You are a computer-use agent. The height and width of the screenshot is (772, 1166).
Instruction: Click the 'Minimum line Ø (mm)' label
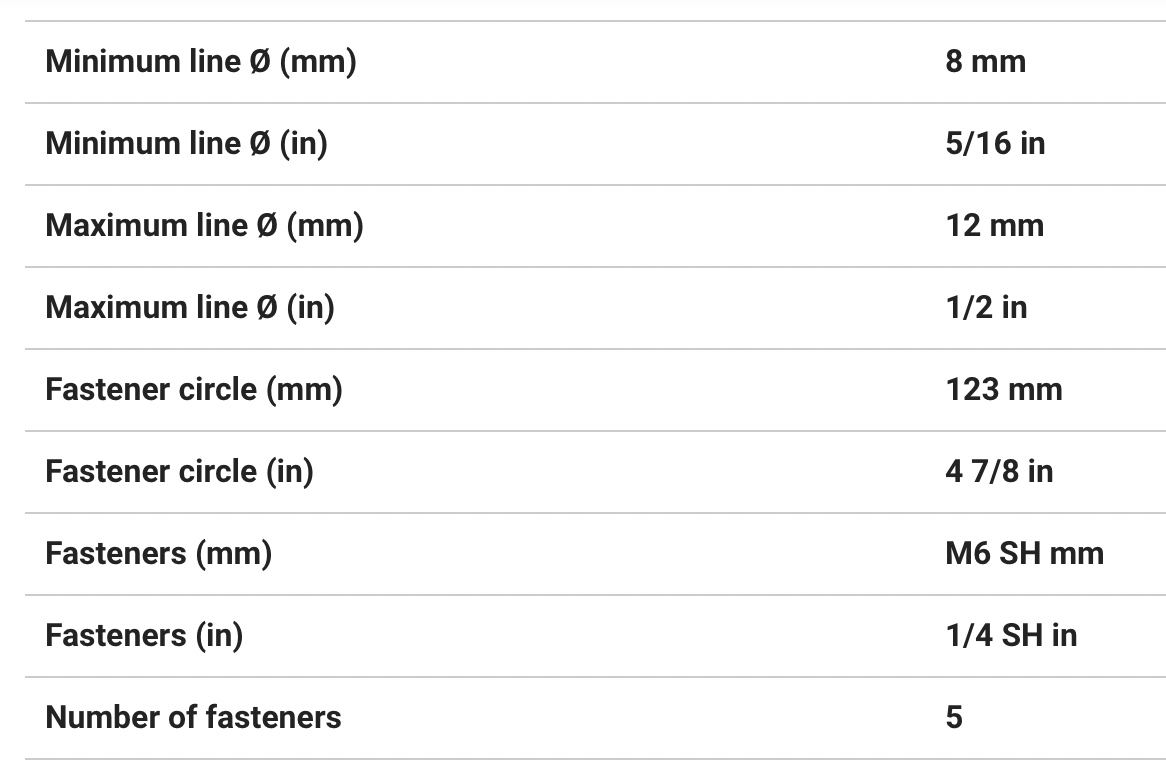tap(201, 62)
